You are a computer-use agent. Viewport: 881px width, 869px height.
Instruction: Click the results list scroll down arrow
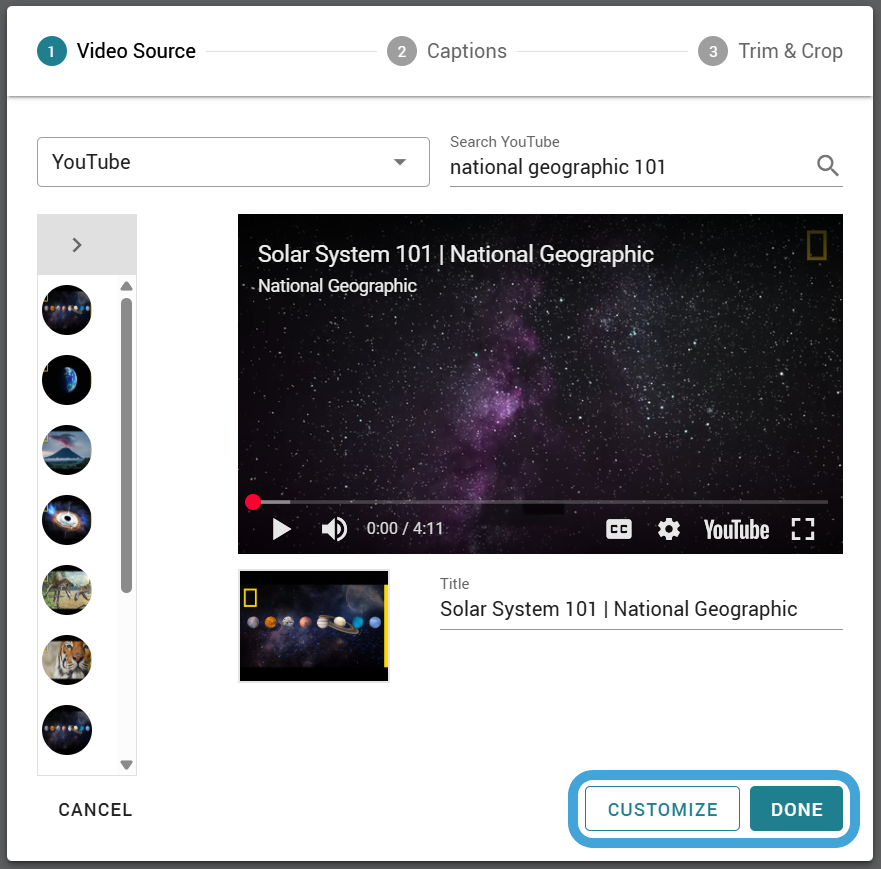click(x=126, y=765)
